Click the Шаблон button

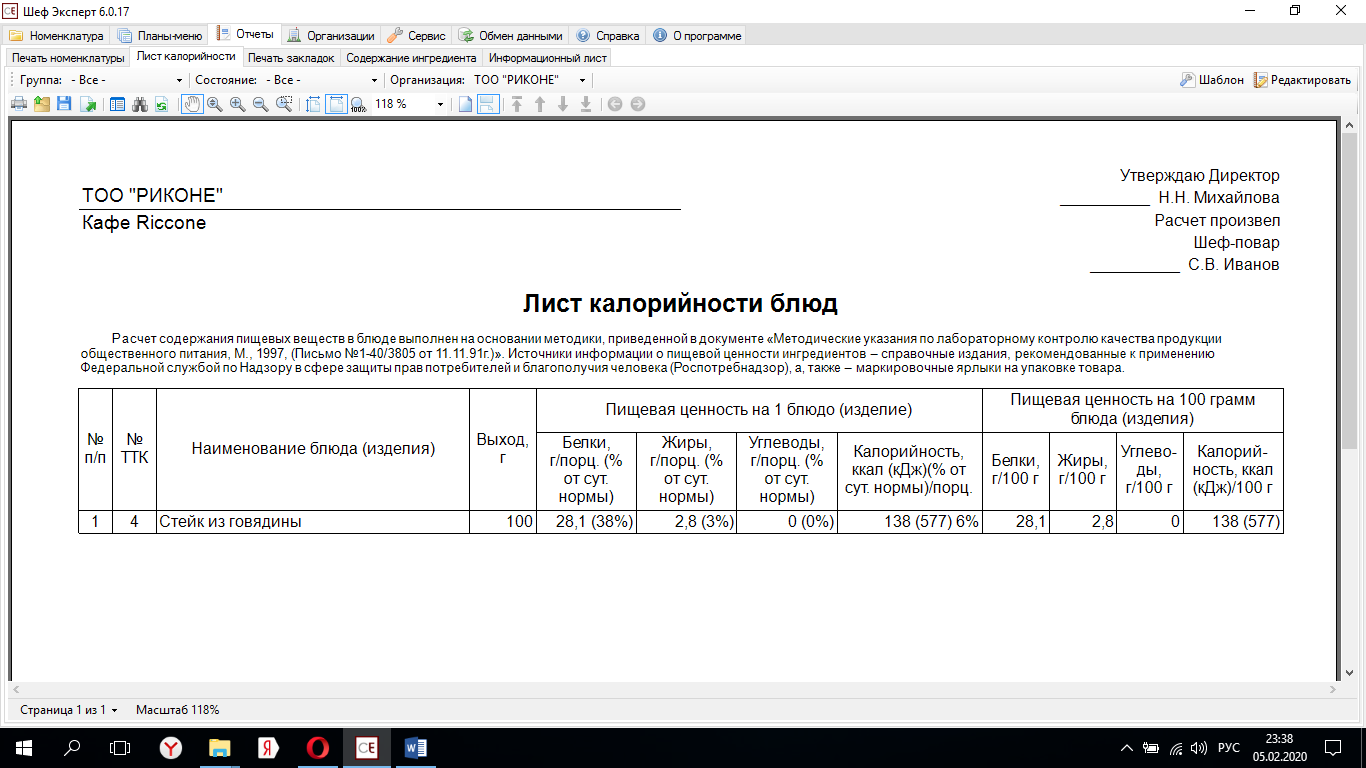coord(1212,80)
